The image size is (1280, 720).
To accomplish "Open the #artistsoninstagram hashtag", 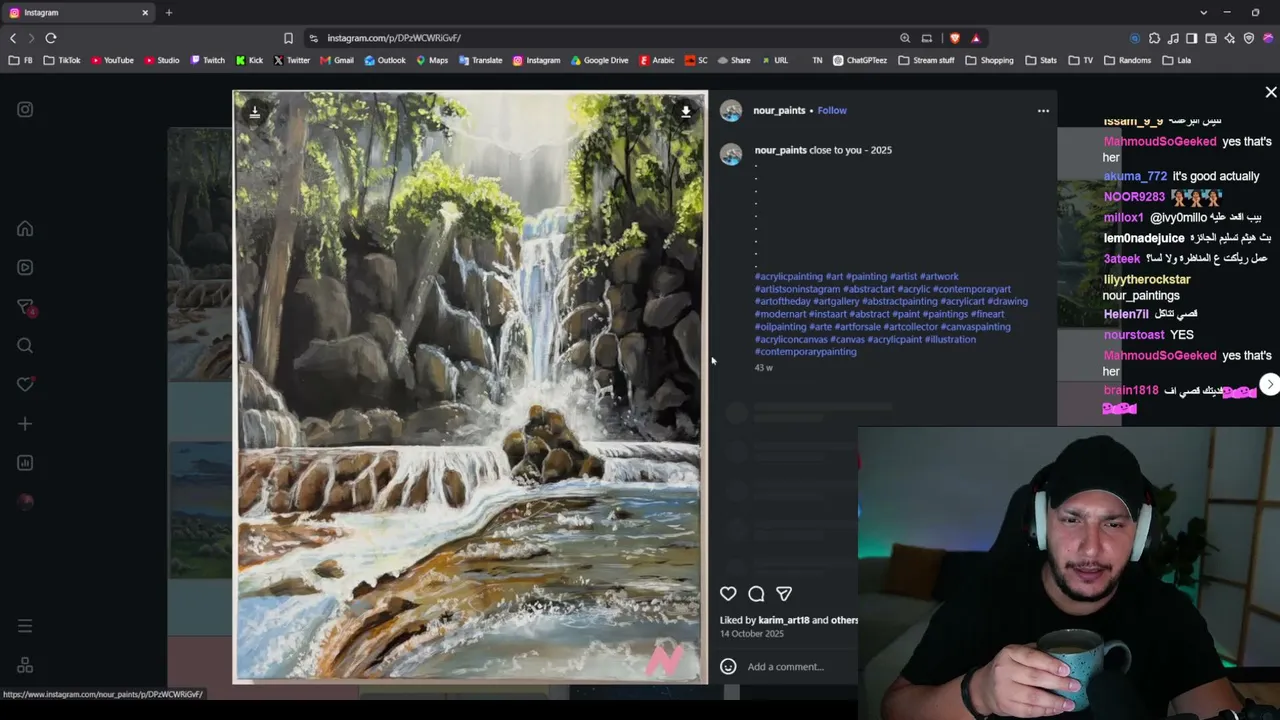I will pyautogui.click(x=797, y=290).
